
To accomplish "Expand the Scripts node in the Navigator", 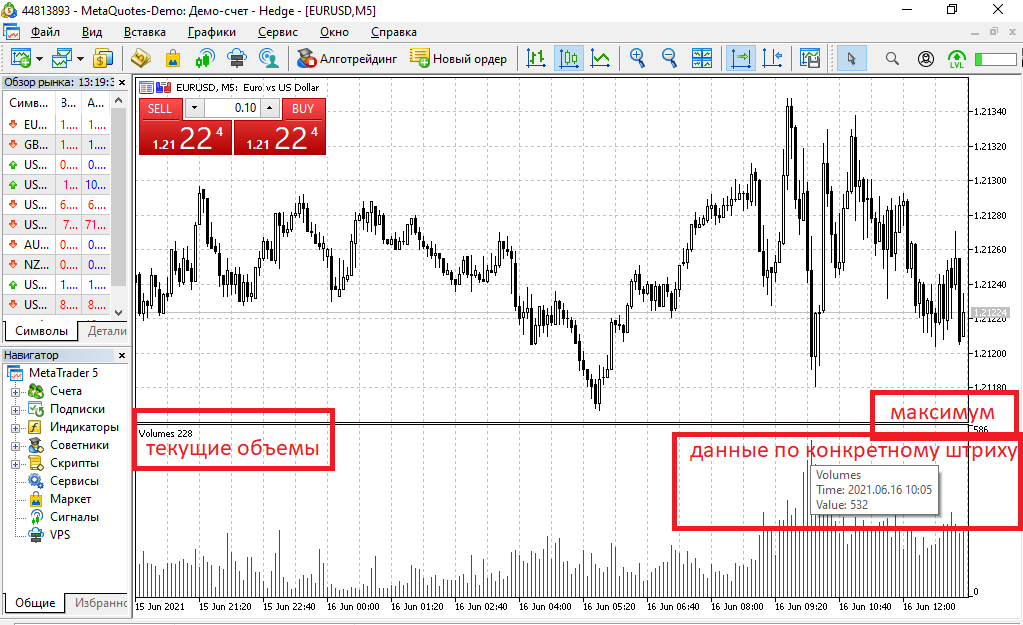I will pyautogui.click(x=16, y=463).
